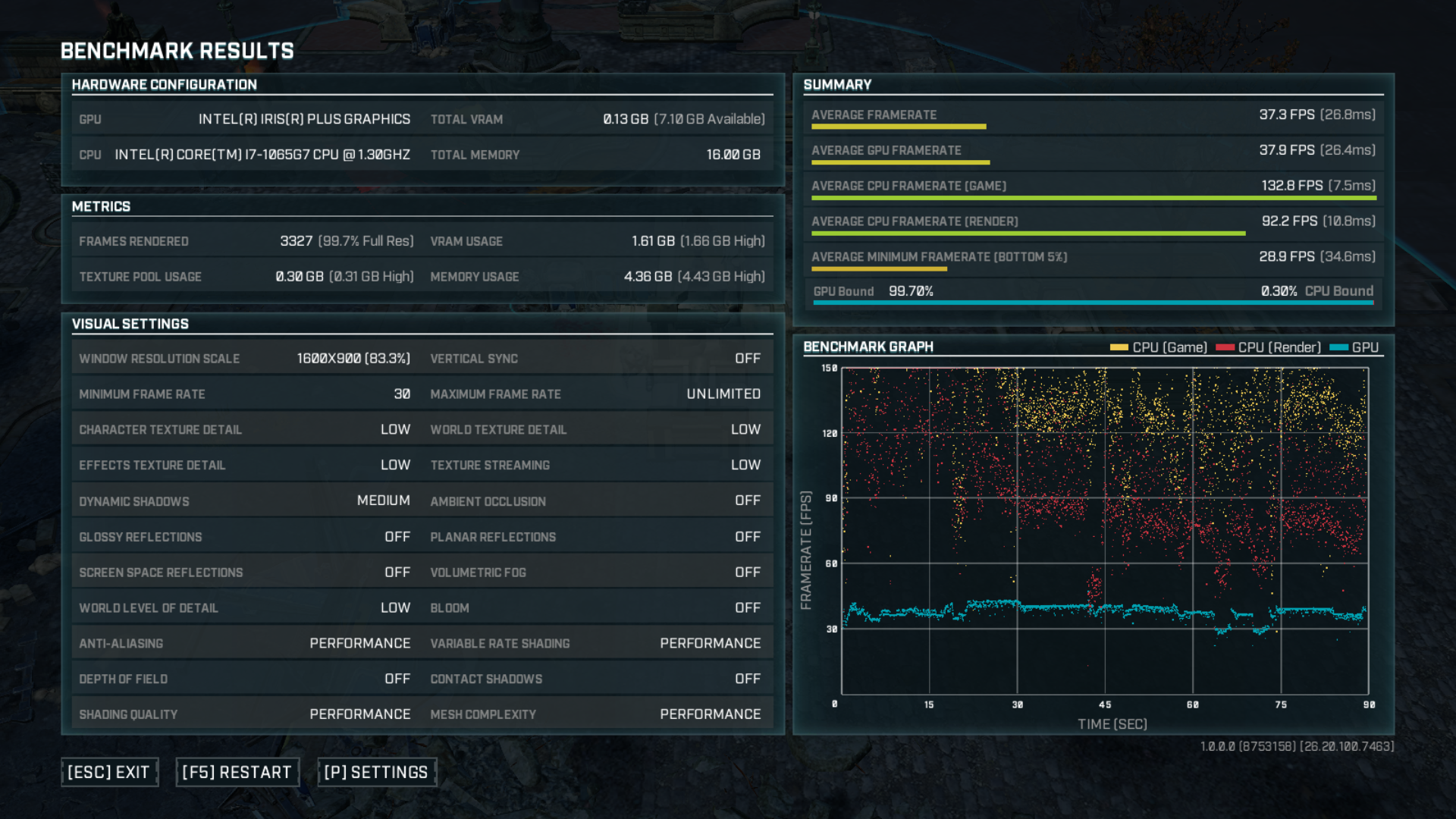Click the Average CPU Framerate (Game) bar
The height and width of the screenshot is (819, 1456).
point(1094,198)
